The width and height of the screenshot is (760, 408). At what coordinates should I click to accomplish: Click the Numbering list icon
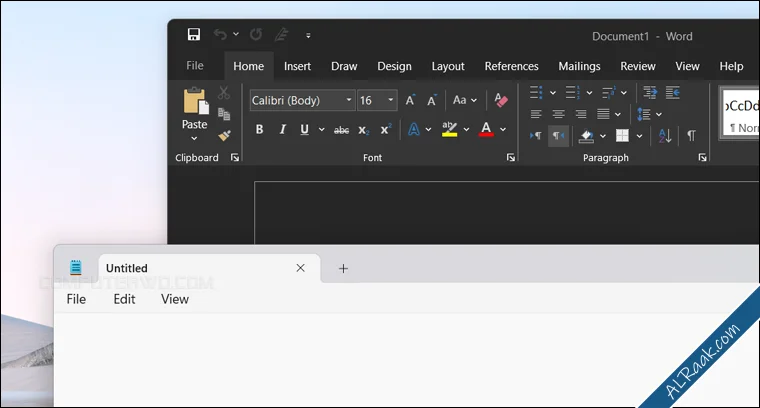[572, 92]
